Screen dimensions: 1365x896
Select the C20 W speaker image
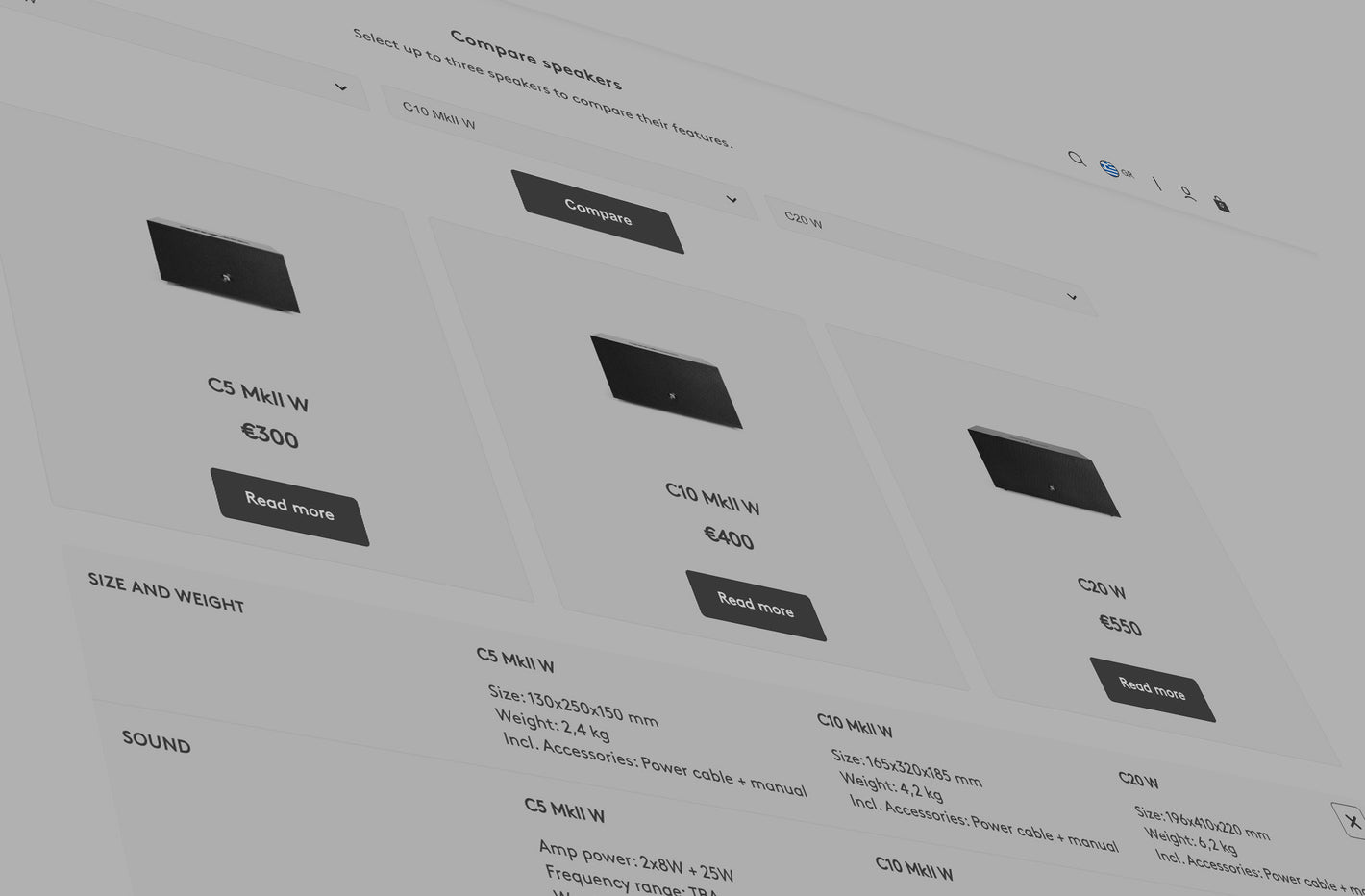pyautogui.click(x=1043, y=471)
